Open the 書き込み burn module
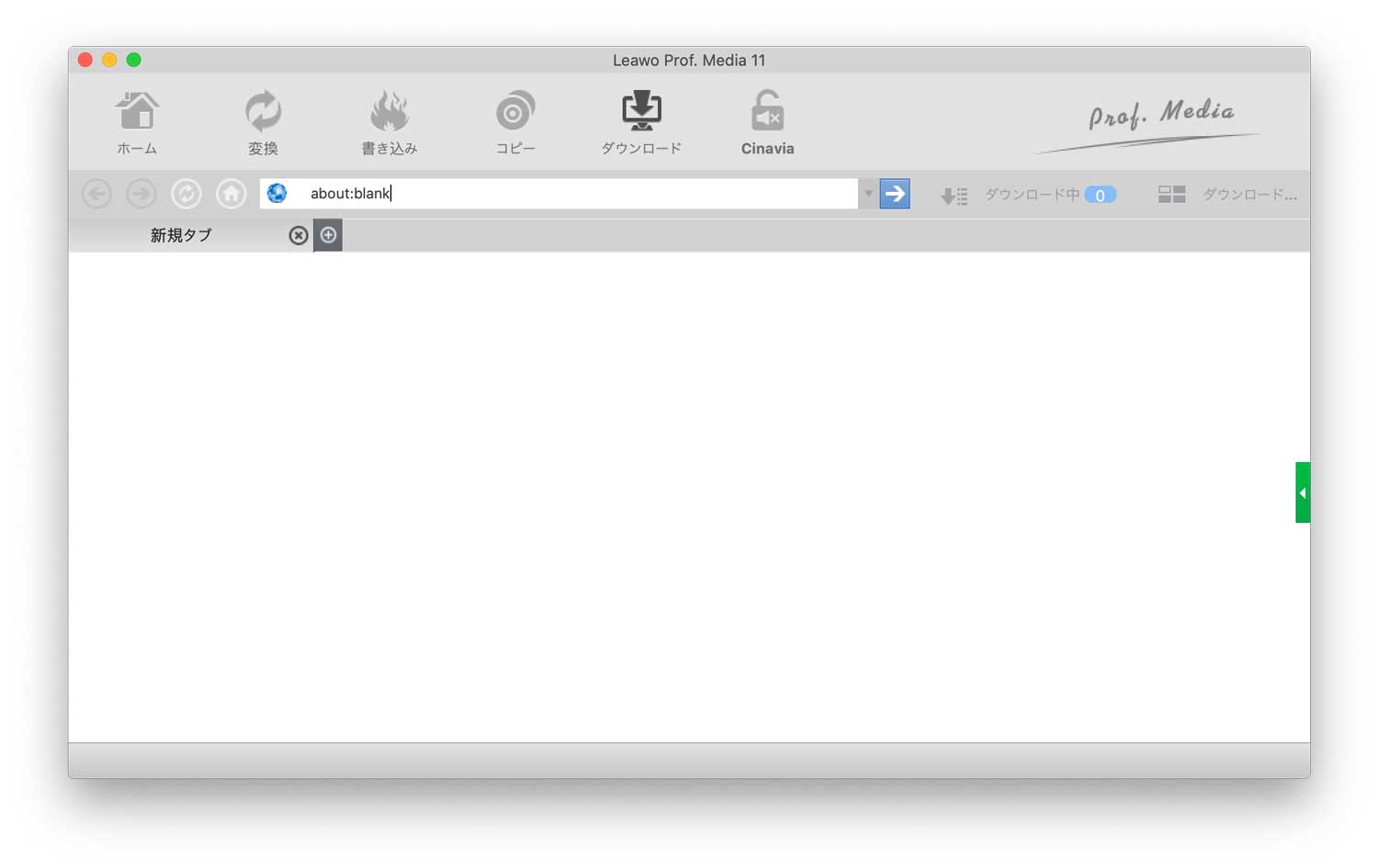This screenshot has width=1378, height=868. tap(389, 122)
